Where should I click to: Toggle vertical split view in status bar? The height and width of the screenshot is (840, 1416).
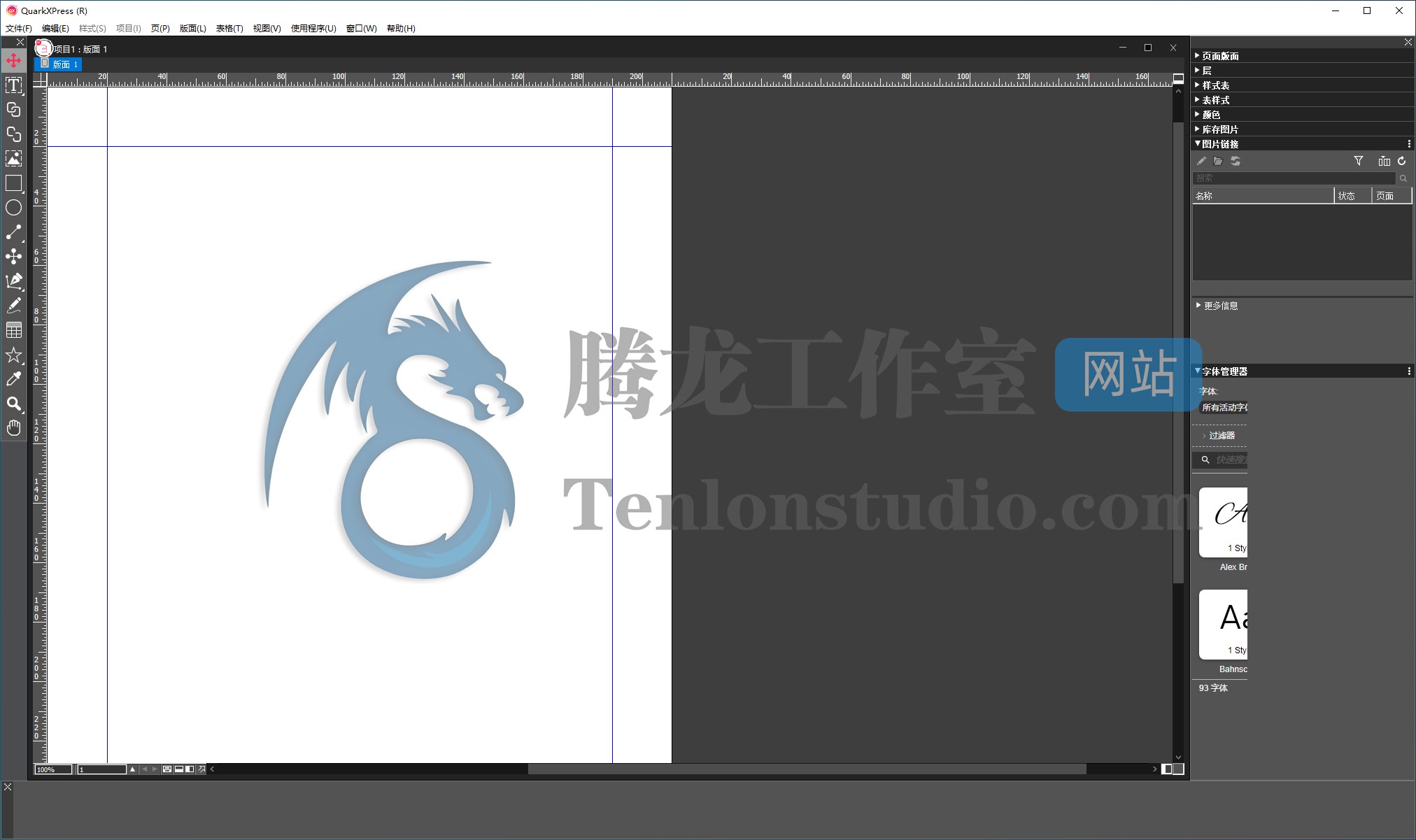point(190,769)
